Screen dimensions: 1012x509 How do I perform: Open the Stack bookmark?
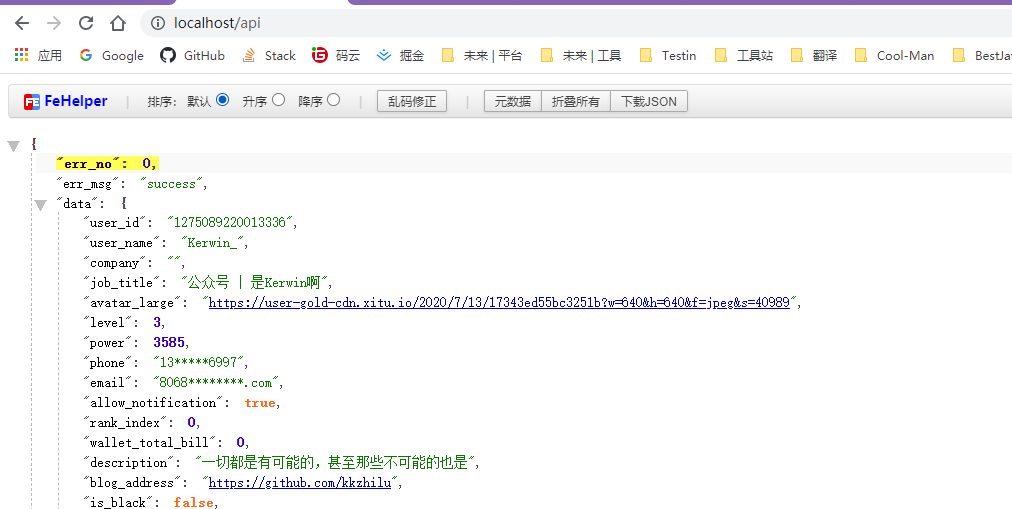click(269, 56)
